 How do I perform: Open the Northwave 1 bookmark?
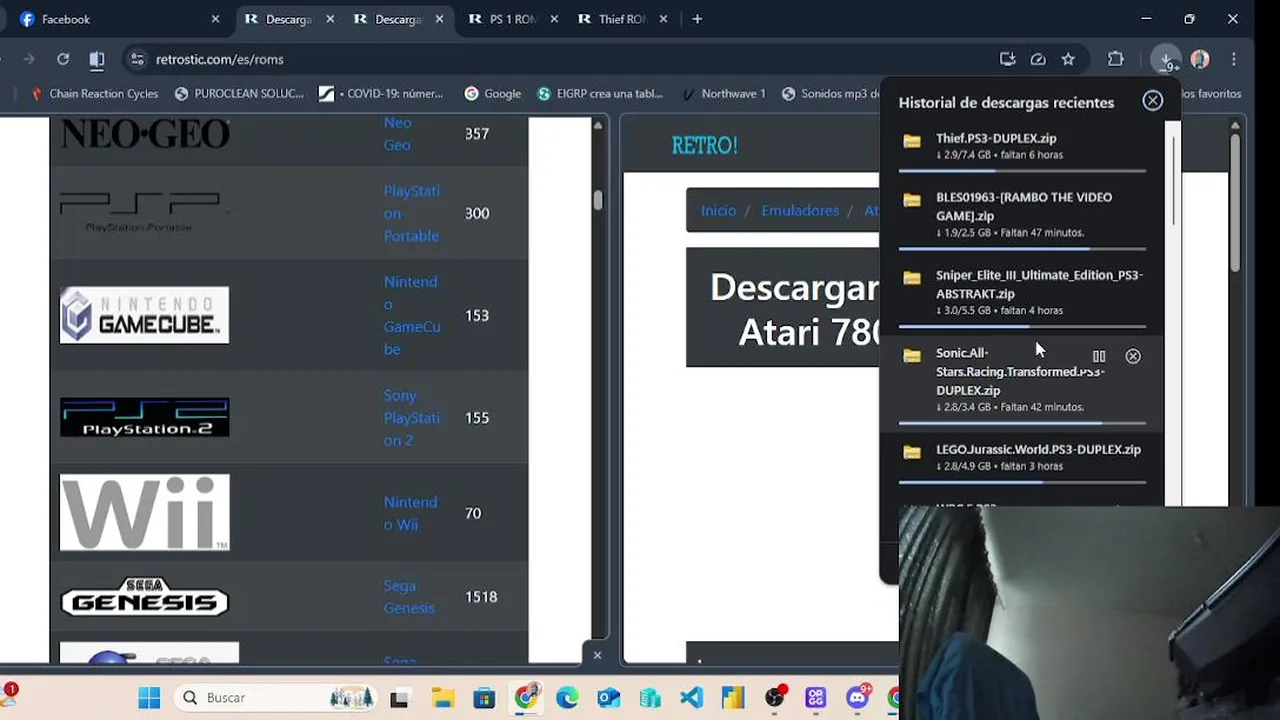click(723, 94)
